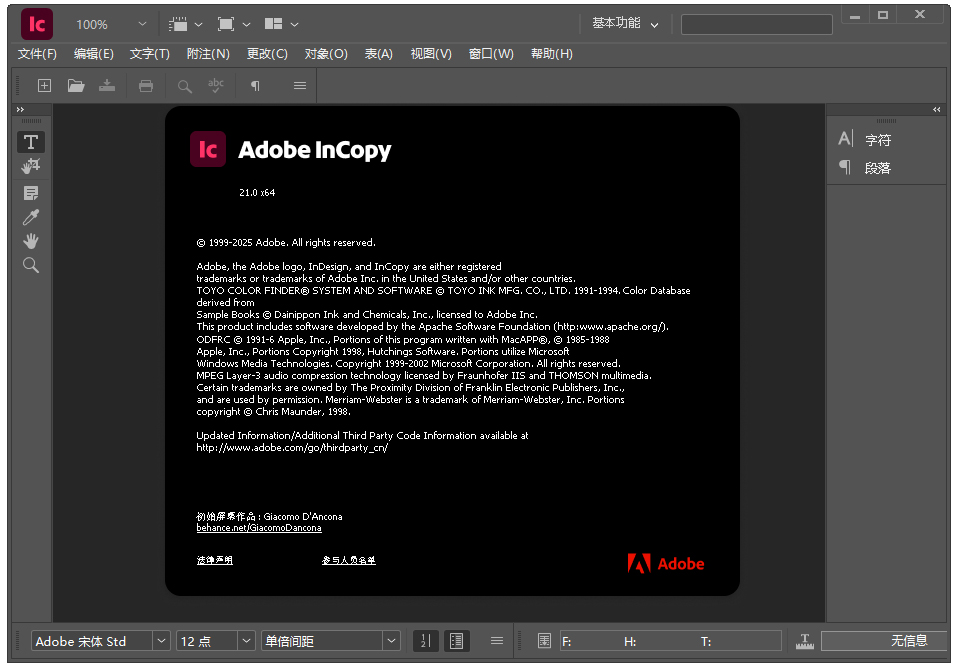The image size is (958, 666).
Task: Select the Zoom tool
Action: tap(31, 264)
